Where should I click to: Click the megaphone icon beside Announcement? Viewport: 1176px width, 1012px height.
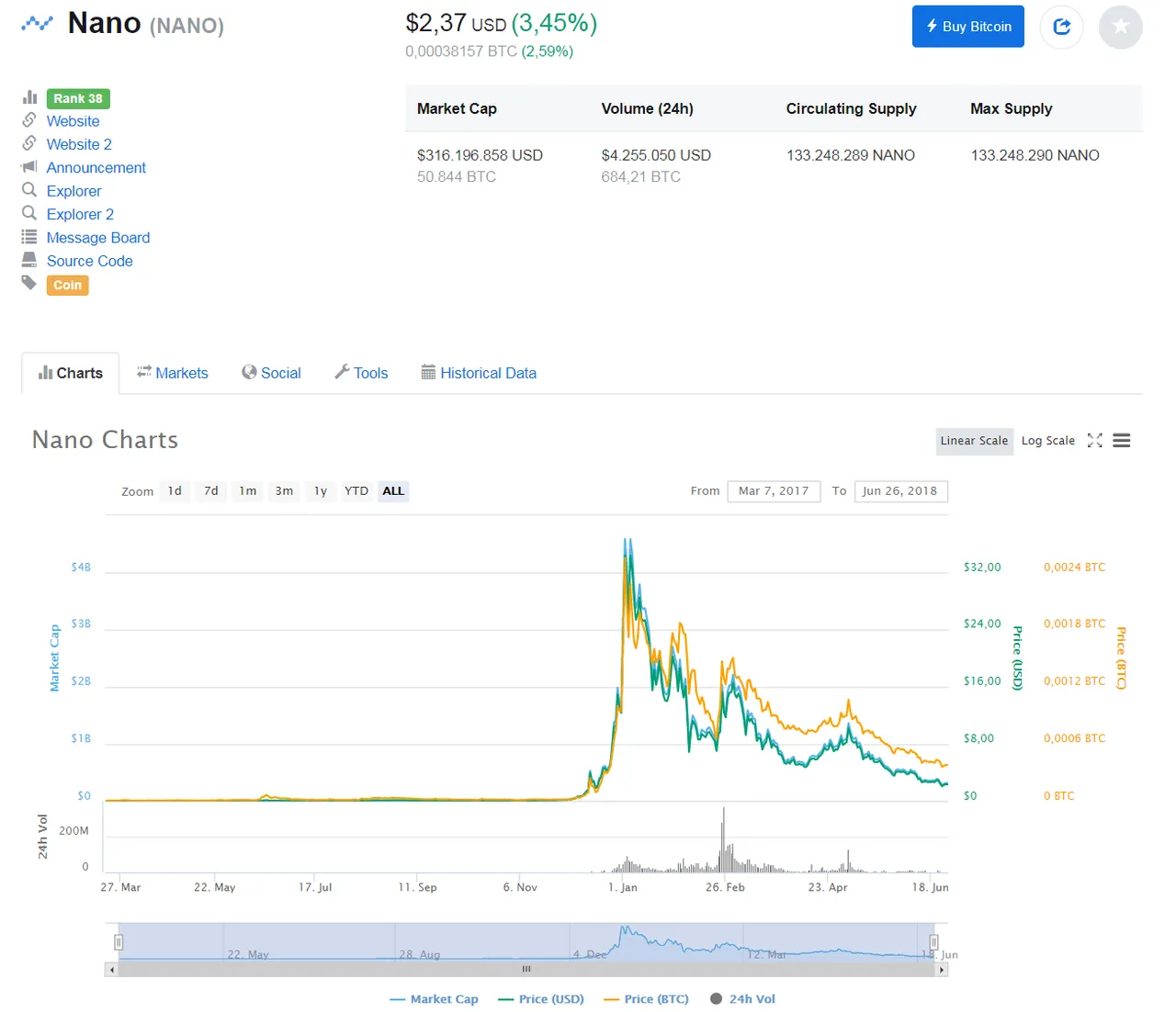(x=29, y=166)
